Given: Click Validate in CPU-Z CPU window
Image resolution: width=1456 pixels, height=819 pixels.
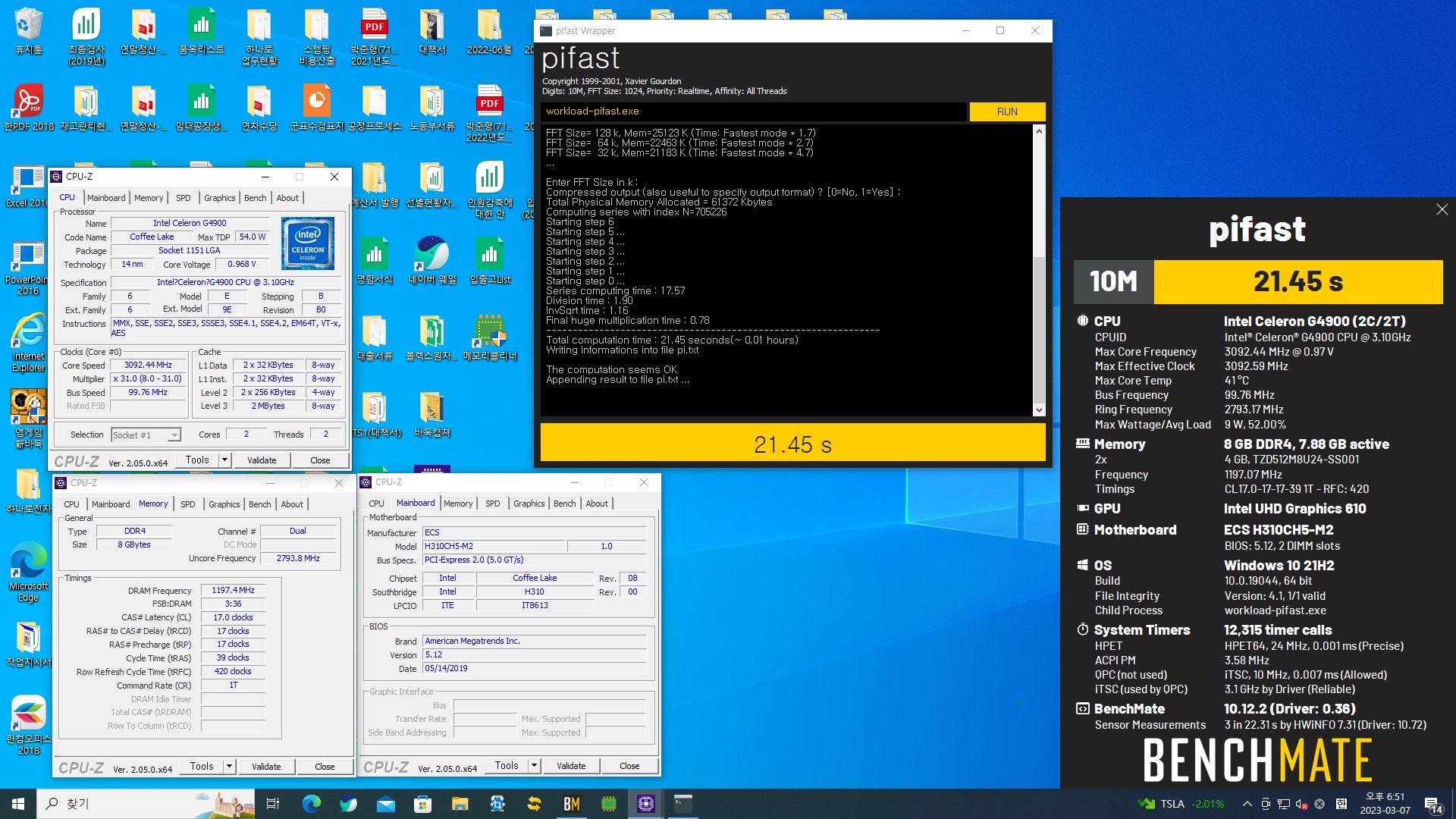Looking at the screenshot, I should tap(262, 460).
